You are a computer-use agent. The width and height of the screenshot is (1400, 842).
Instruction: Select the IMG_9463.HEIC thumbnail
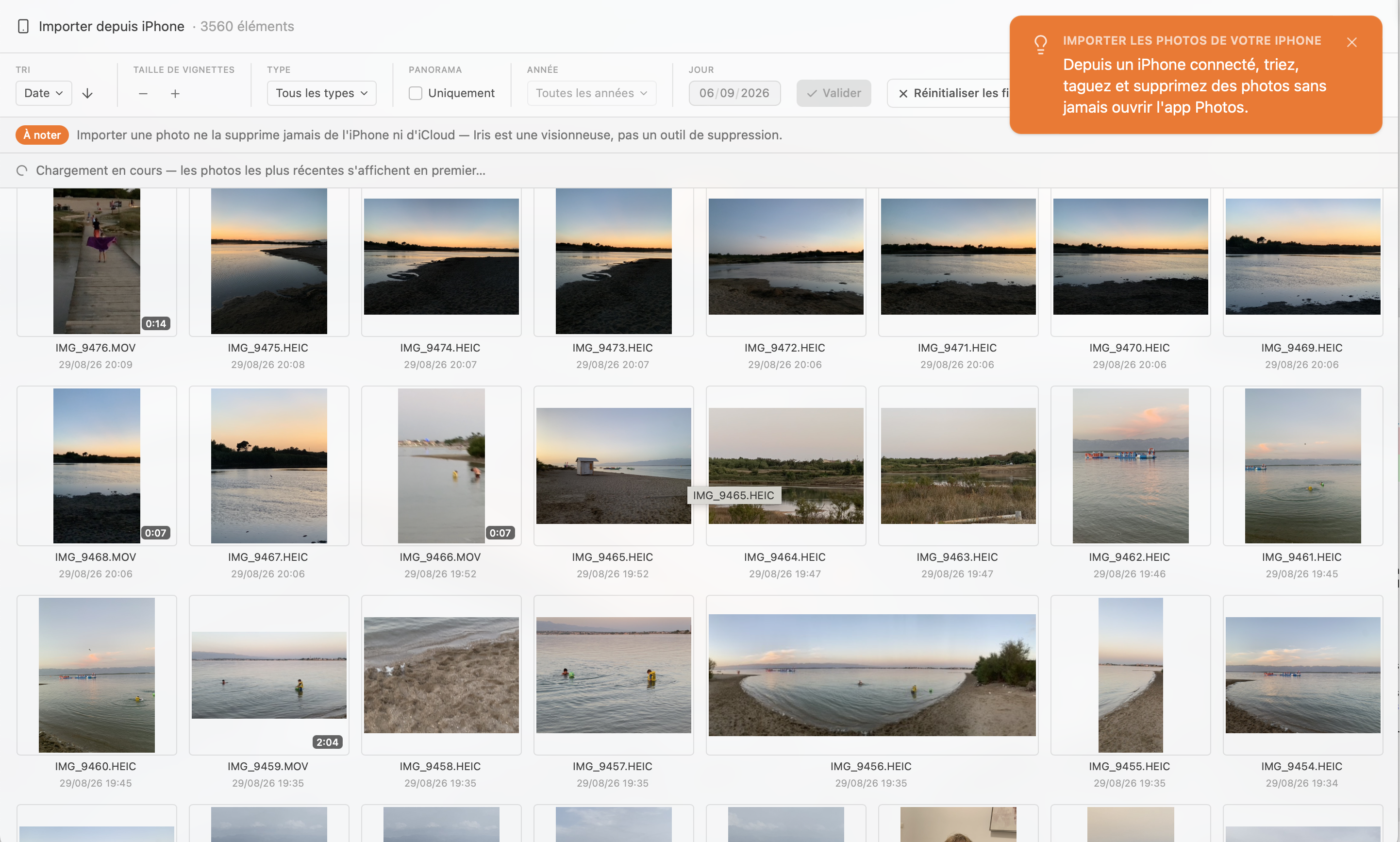(x=958, y=466)
